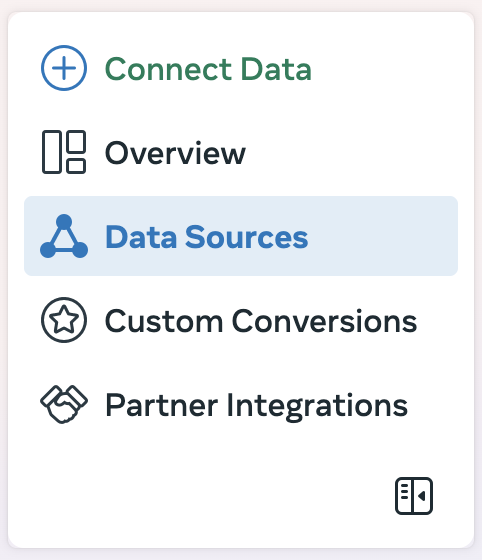Go to Overview menu label
Image resolution: width=482 pixels, height=560 pixels.
[x=175, y=153]
